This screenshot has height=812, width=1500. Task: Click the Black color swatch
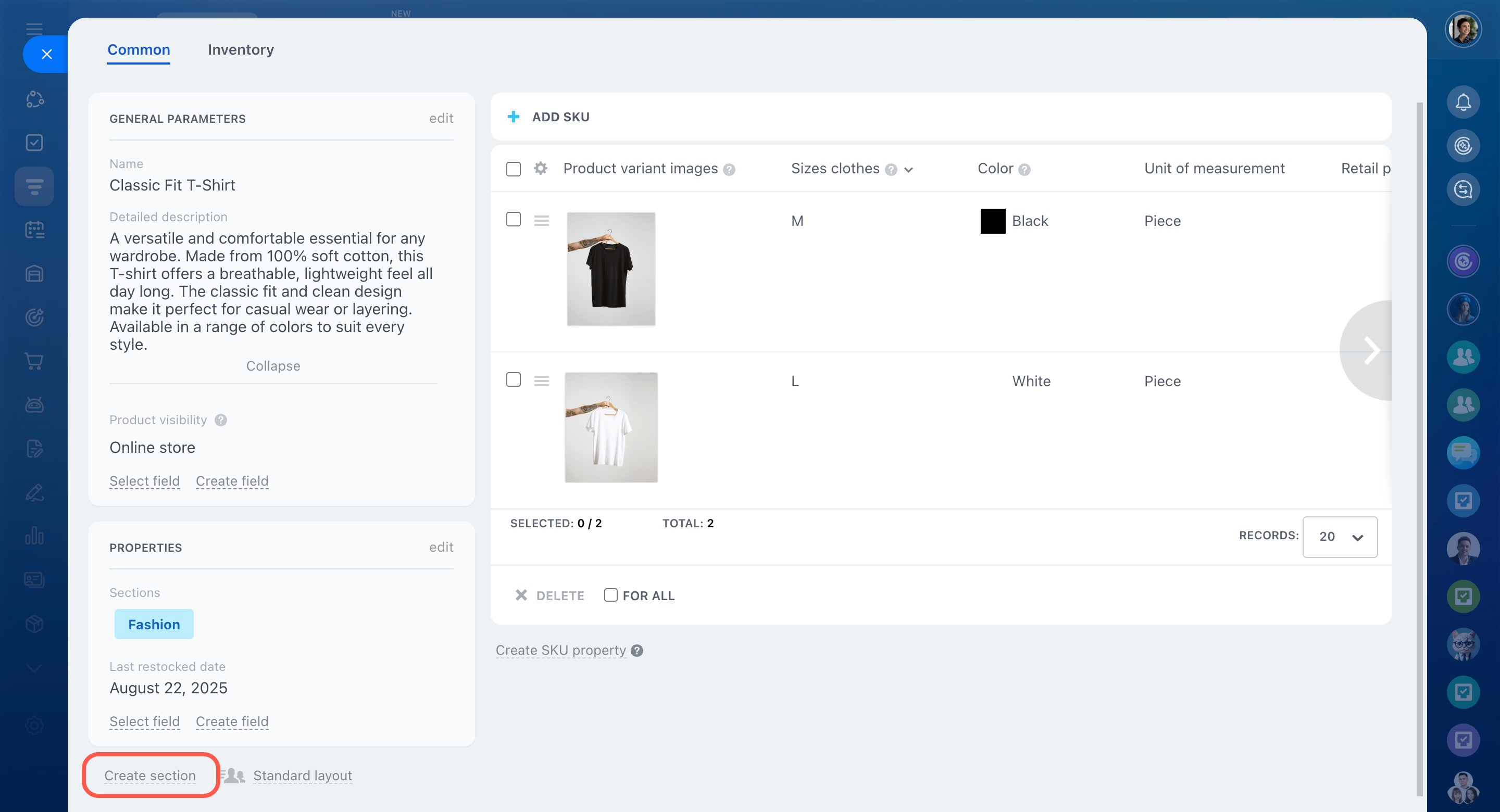tap(992, 221)
